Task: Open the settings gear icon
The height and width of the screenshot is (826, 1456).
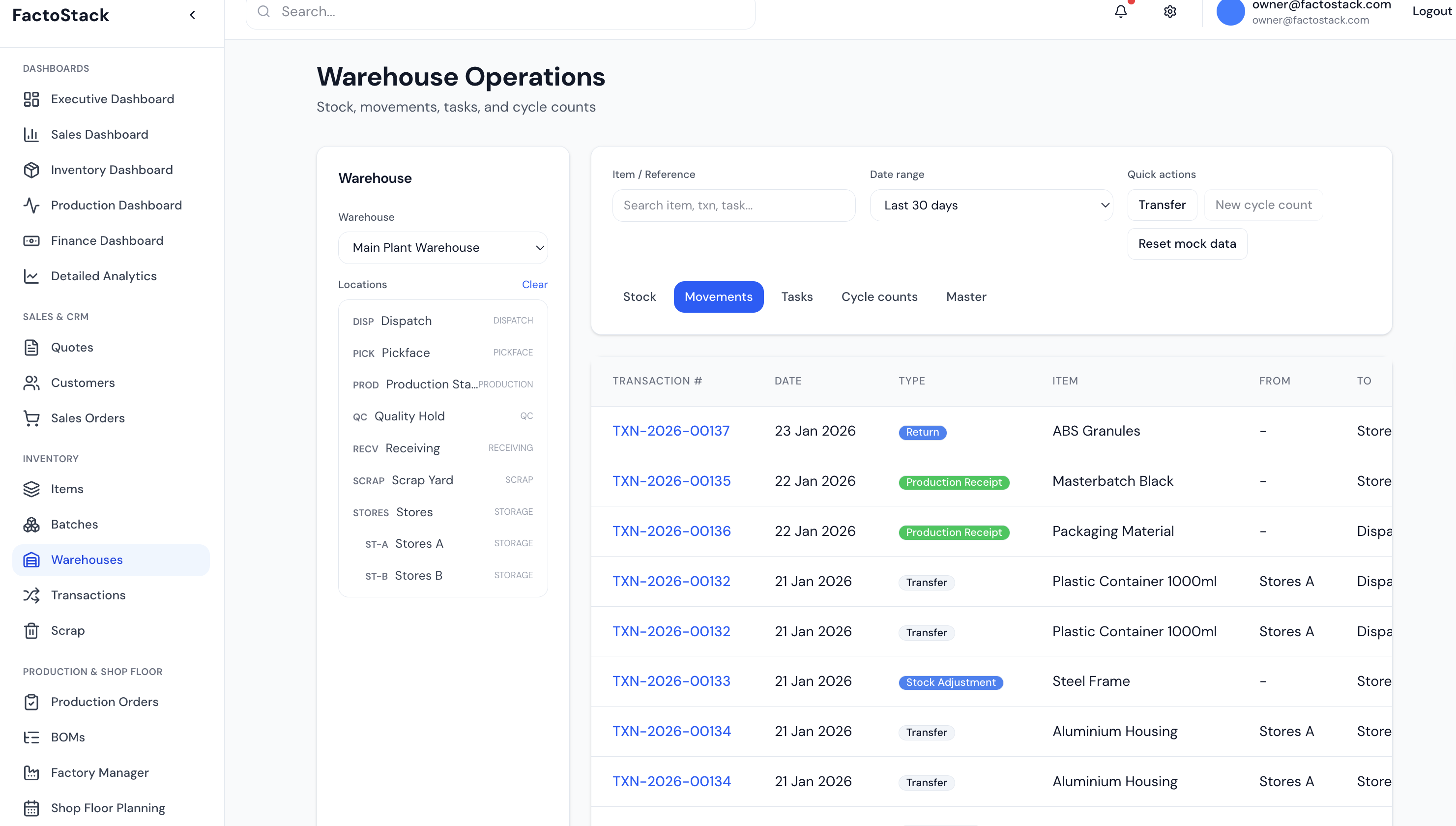Action: 1169,11
